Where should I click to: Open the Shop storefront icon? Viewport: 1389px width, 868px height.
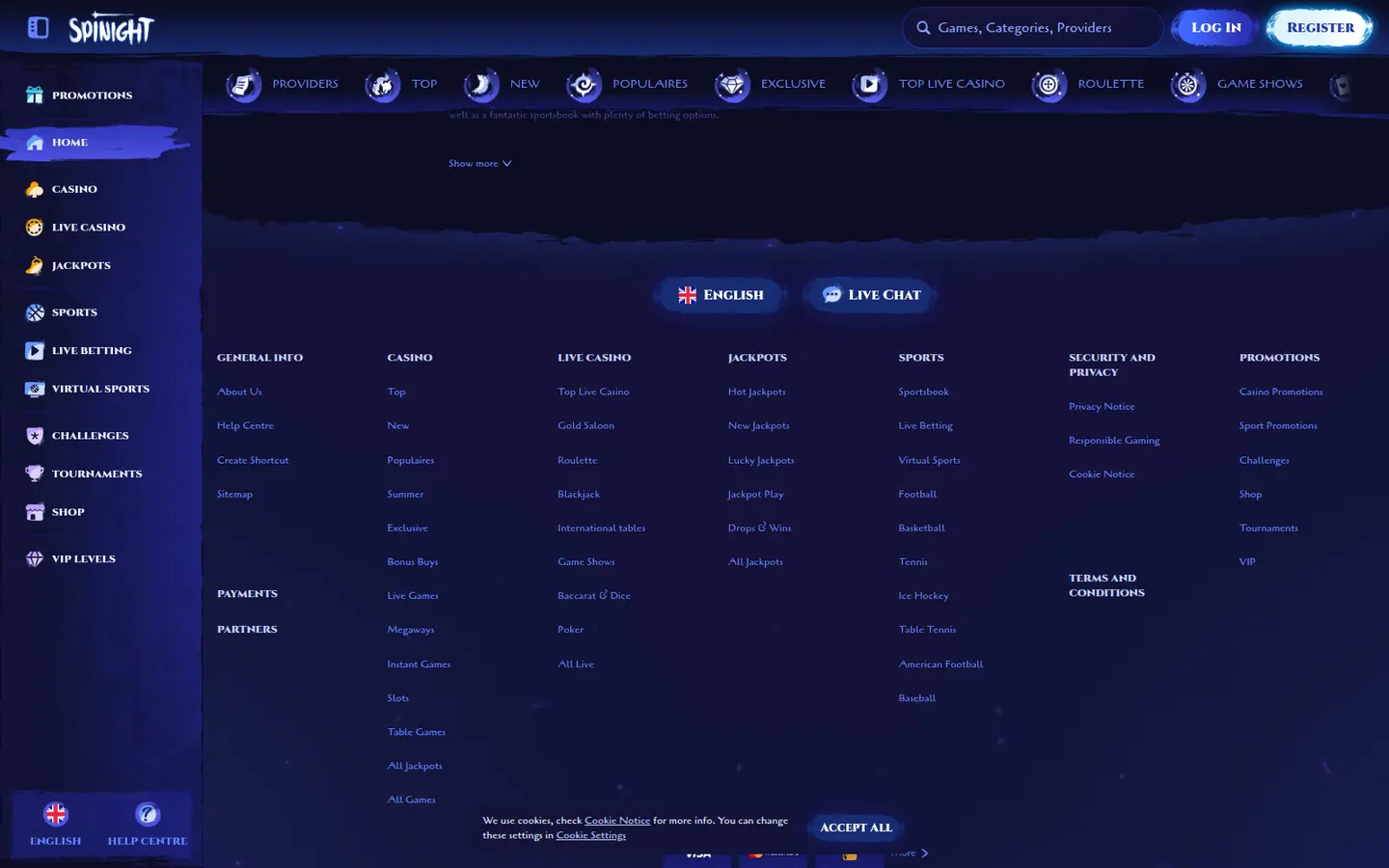tap(35, 512)
